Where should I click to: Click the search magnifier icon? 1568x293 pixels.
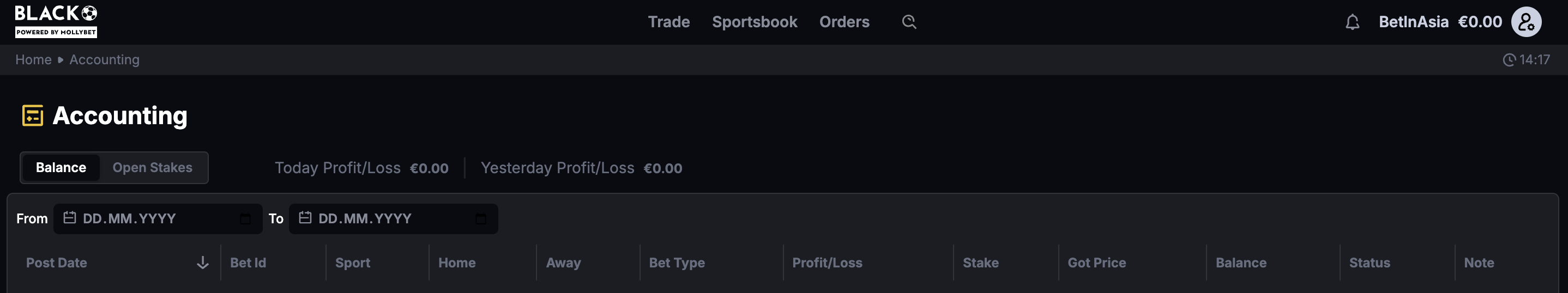tap(909, 22)
